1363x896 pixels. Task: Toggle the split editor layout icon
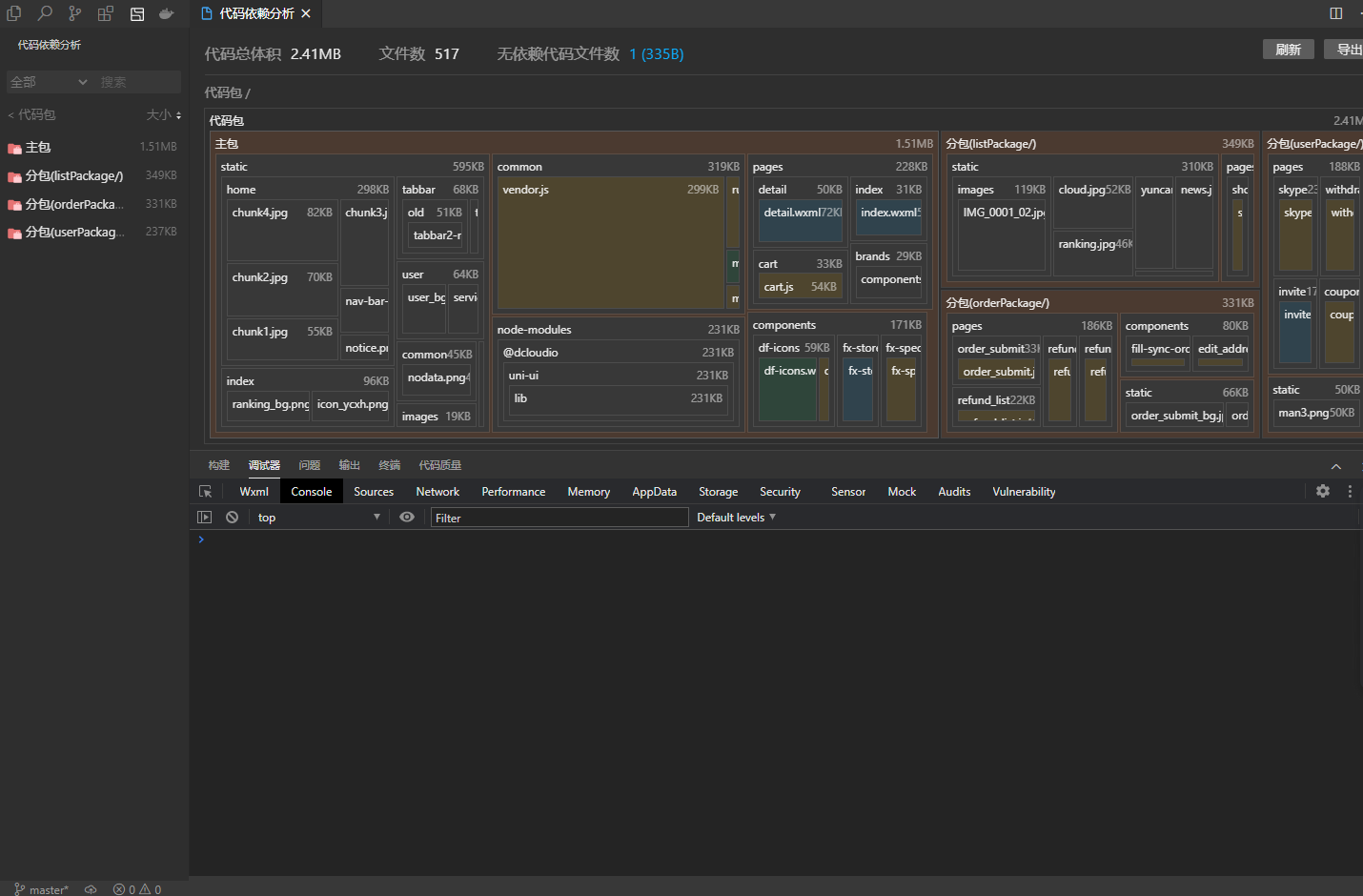pyautogui.click(x=1336, y=13)
